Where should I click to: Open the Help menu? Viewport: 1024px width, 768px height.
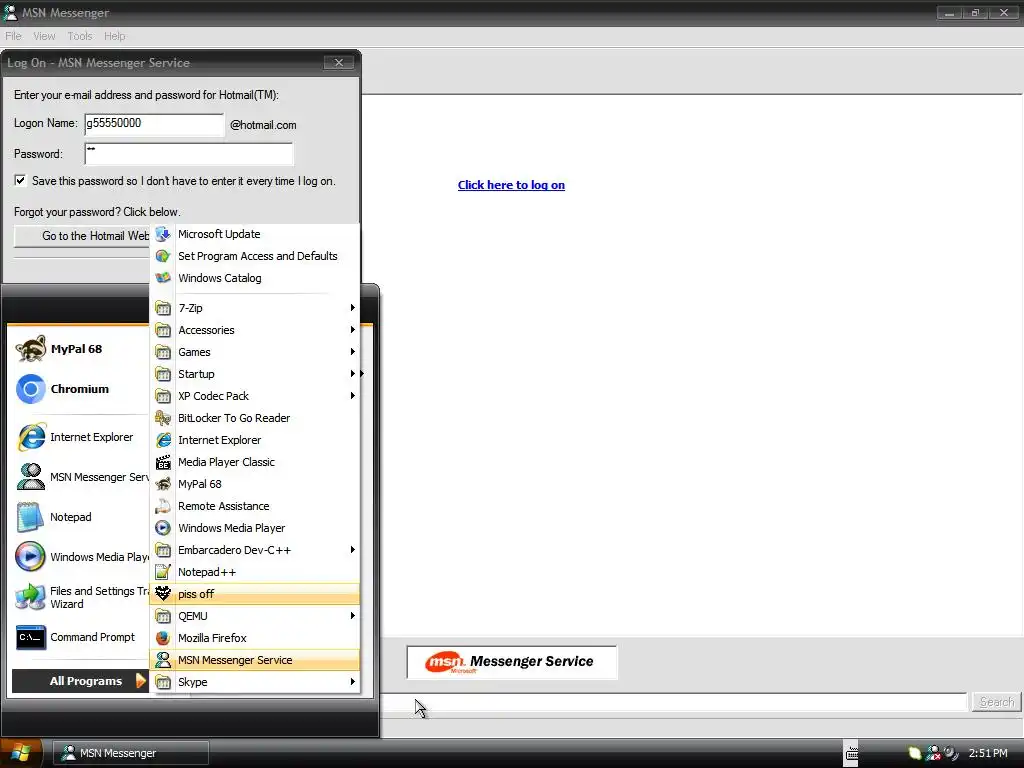(114, 36)
